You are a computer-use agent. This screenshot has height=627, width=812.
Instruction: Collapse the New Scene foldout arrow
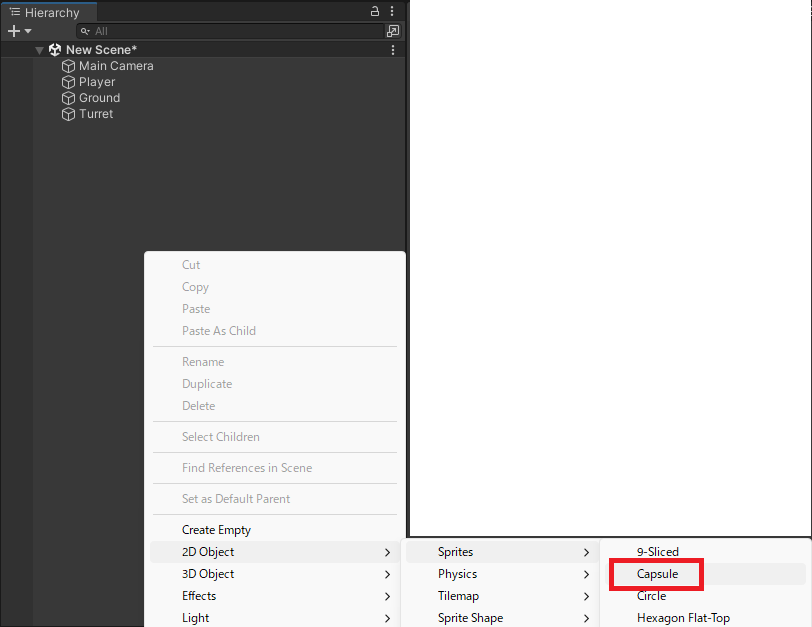click(x=39, y=50)
